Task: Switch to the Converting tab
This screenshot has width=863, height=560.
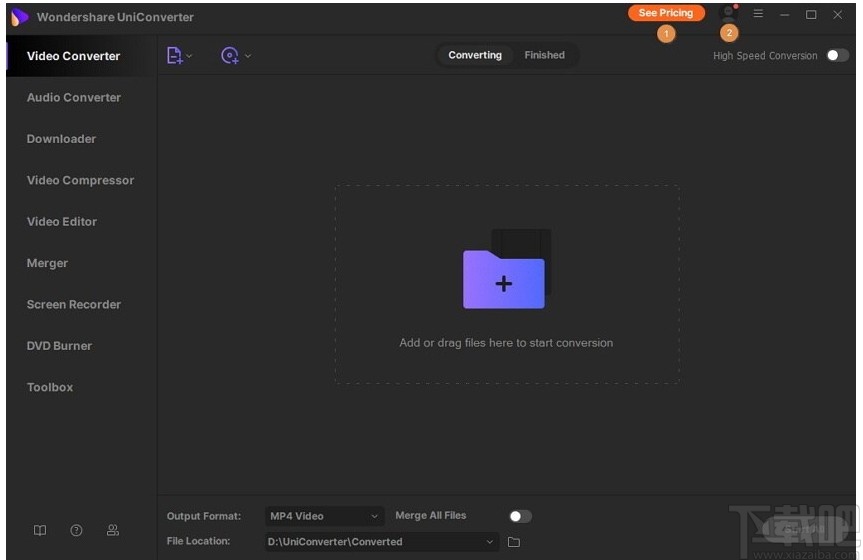Action: (x=475, y=55)
